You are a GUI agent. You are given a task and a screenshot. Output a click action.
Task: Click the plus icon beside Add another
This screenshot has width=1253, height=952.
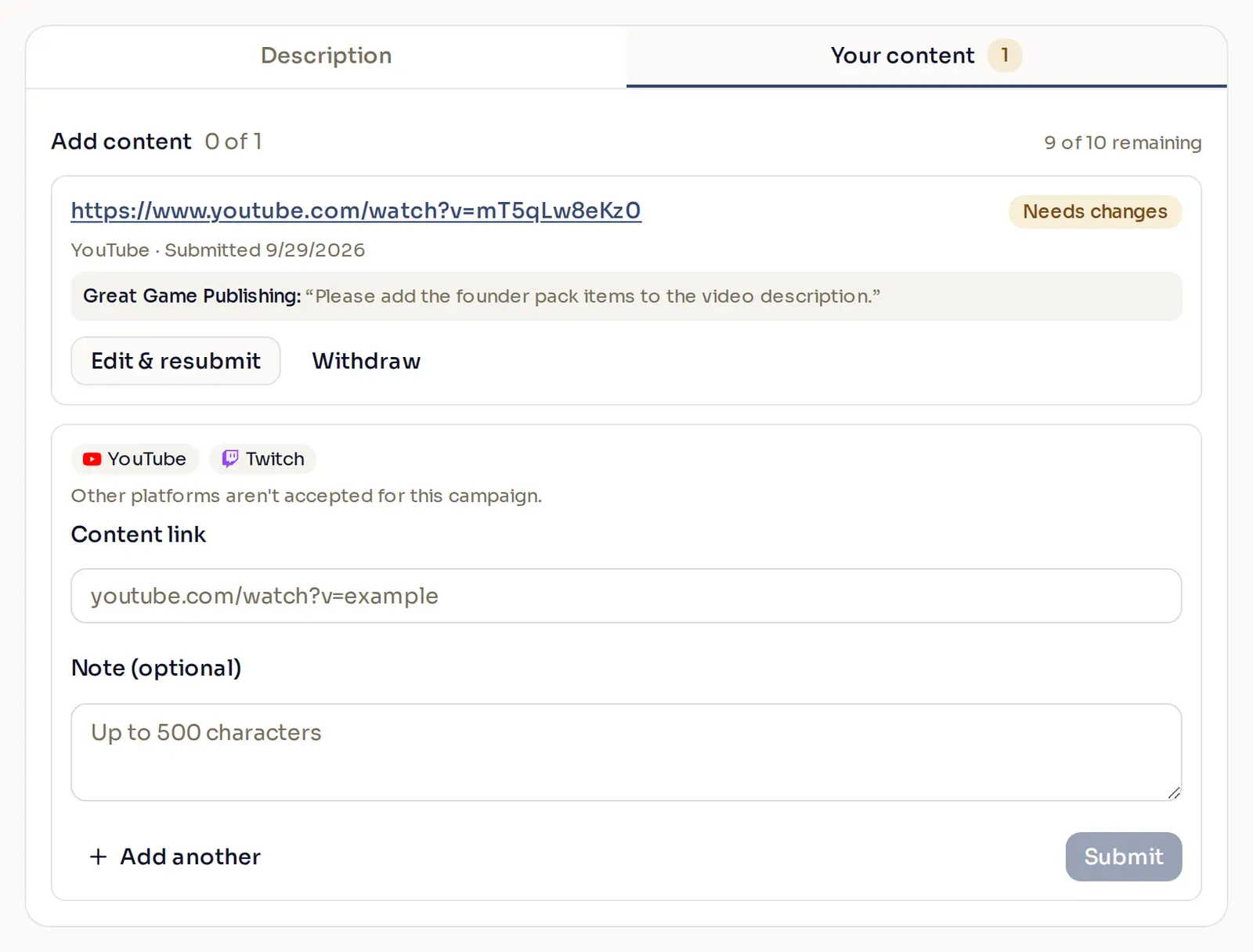98,856
